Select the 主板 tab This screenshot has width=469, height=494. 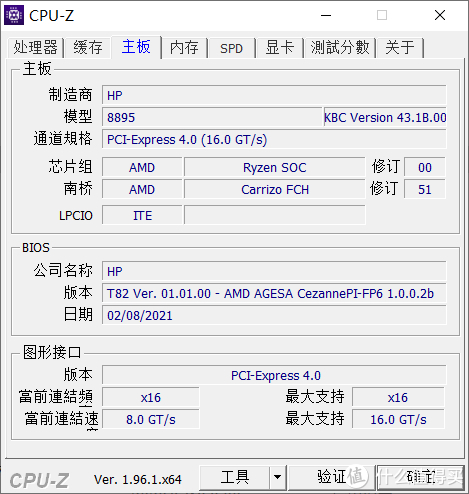[136, 46]
